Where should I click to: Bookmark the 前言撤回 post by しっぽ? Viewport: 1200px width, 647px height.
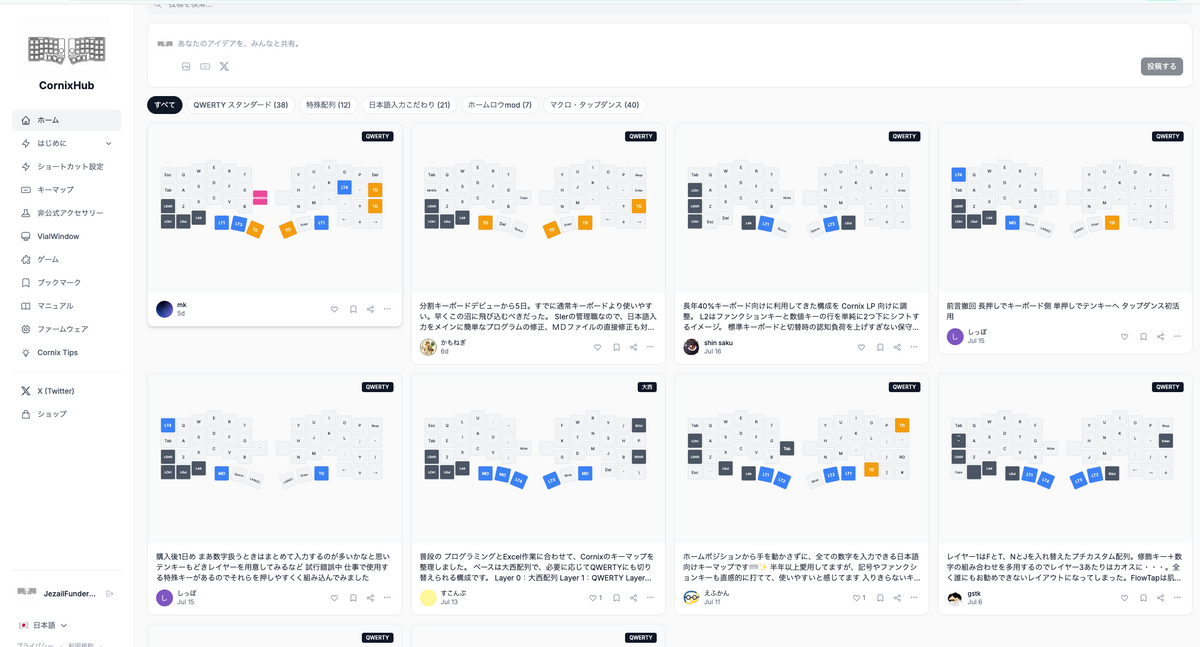tap(1143, 336)
